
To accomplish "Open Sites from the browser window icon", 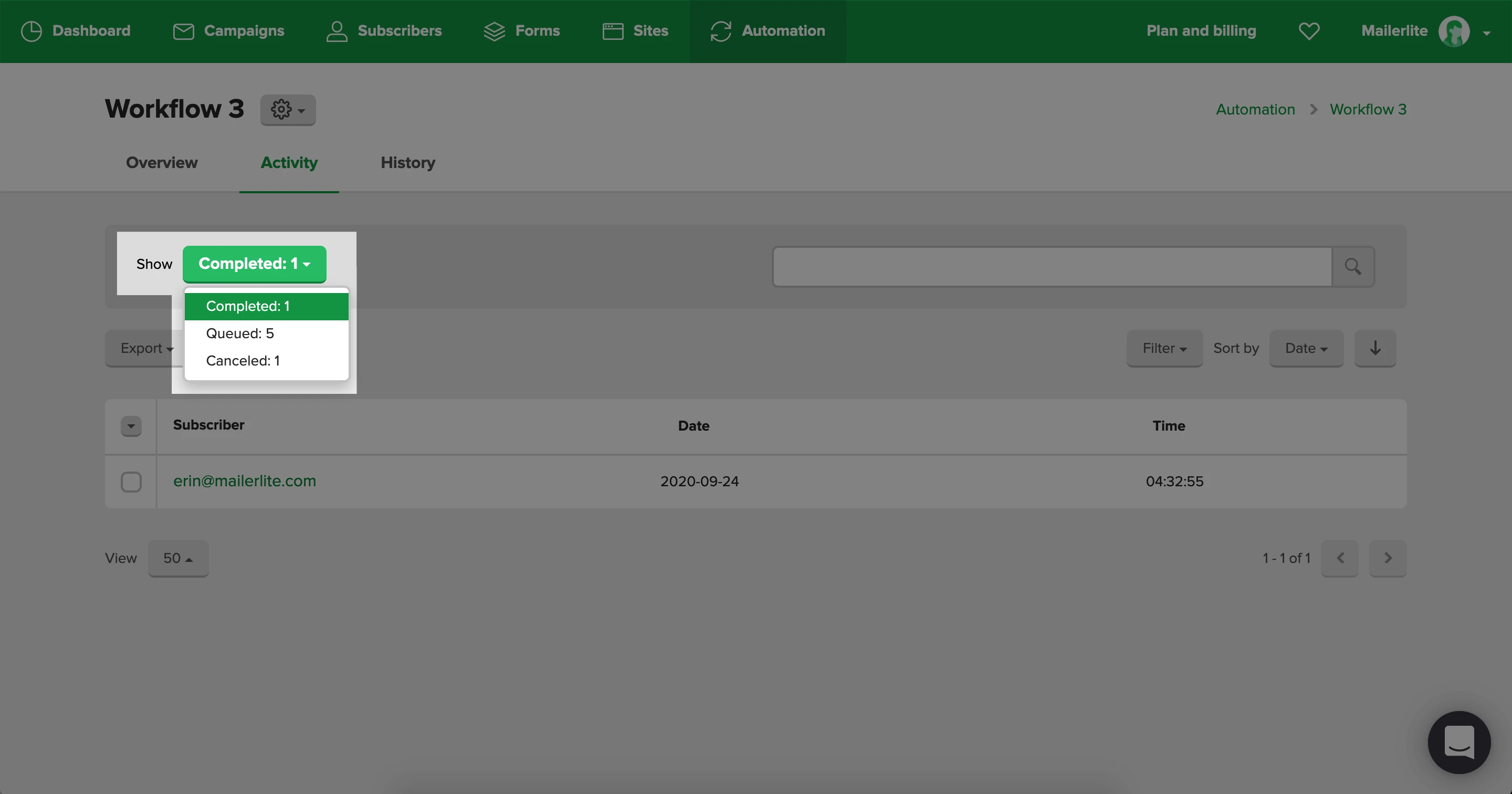I will click(613, 31).
